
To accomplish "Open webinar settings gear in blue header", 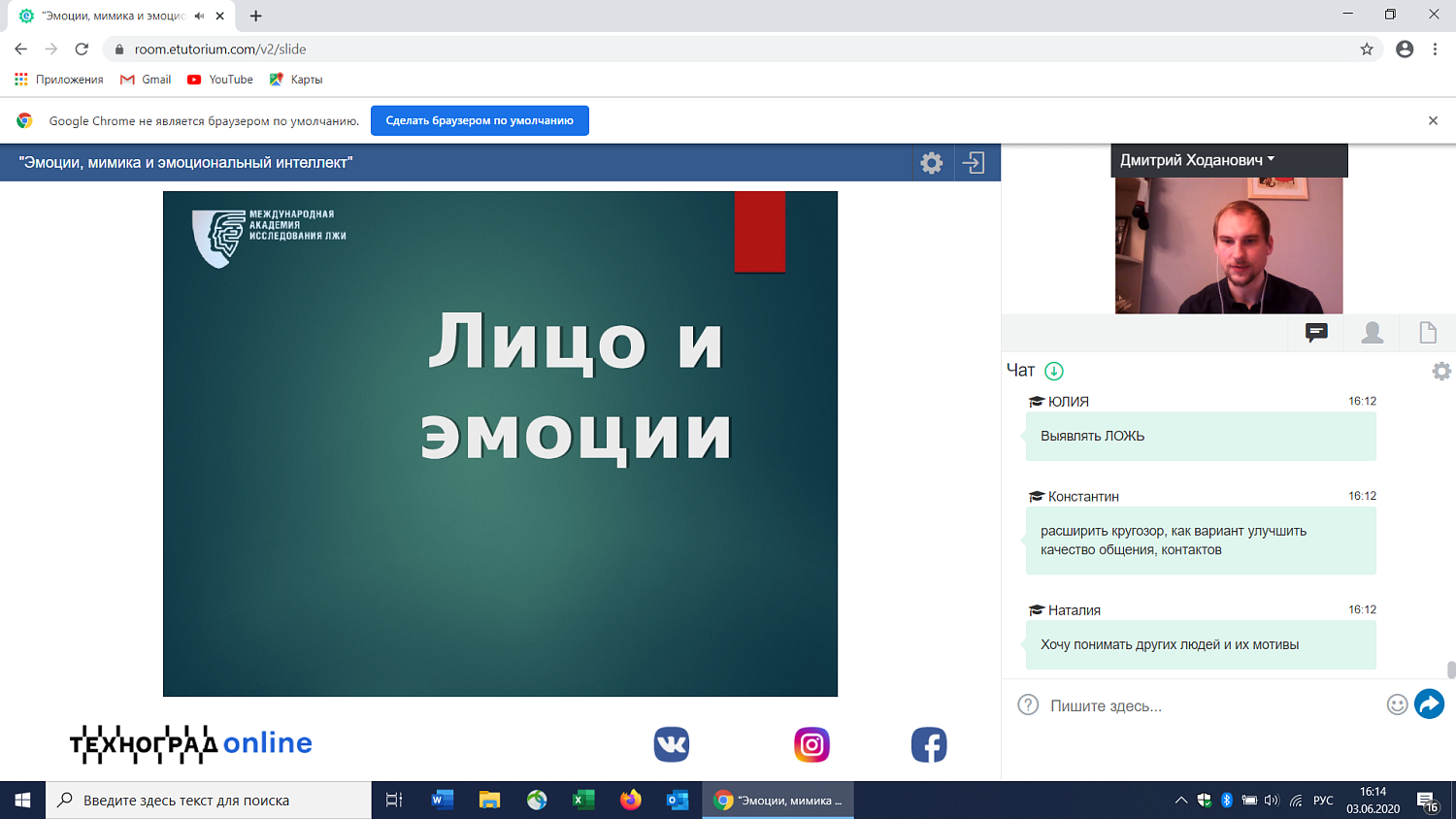I will click(932, 163).
